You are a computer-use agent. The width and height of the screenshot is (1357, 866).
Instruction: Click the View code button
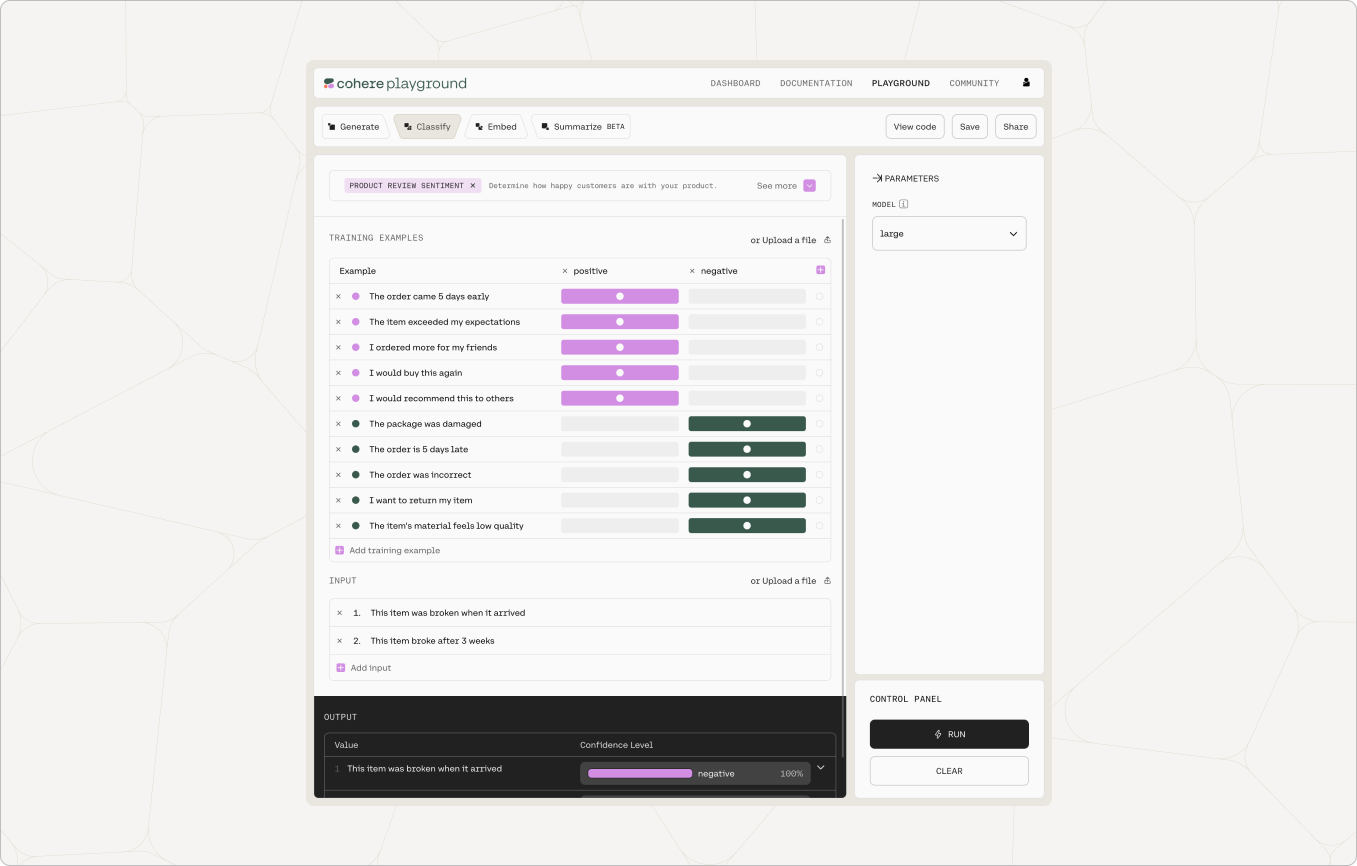point(915,127)
